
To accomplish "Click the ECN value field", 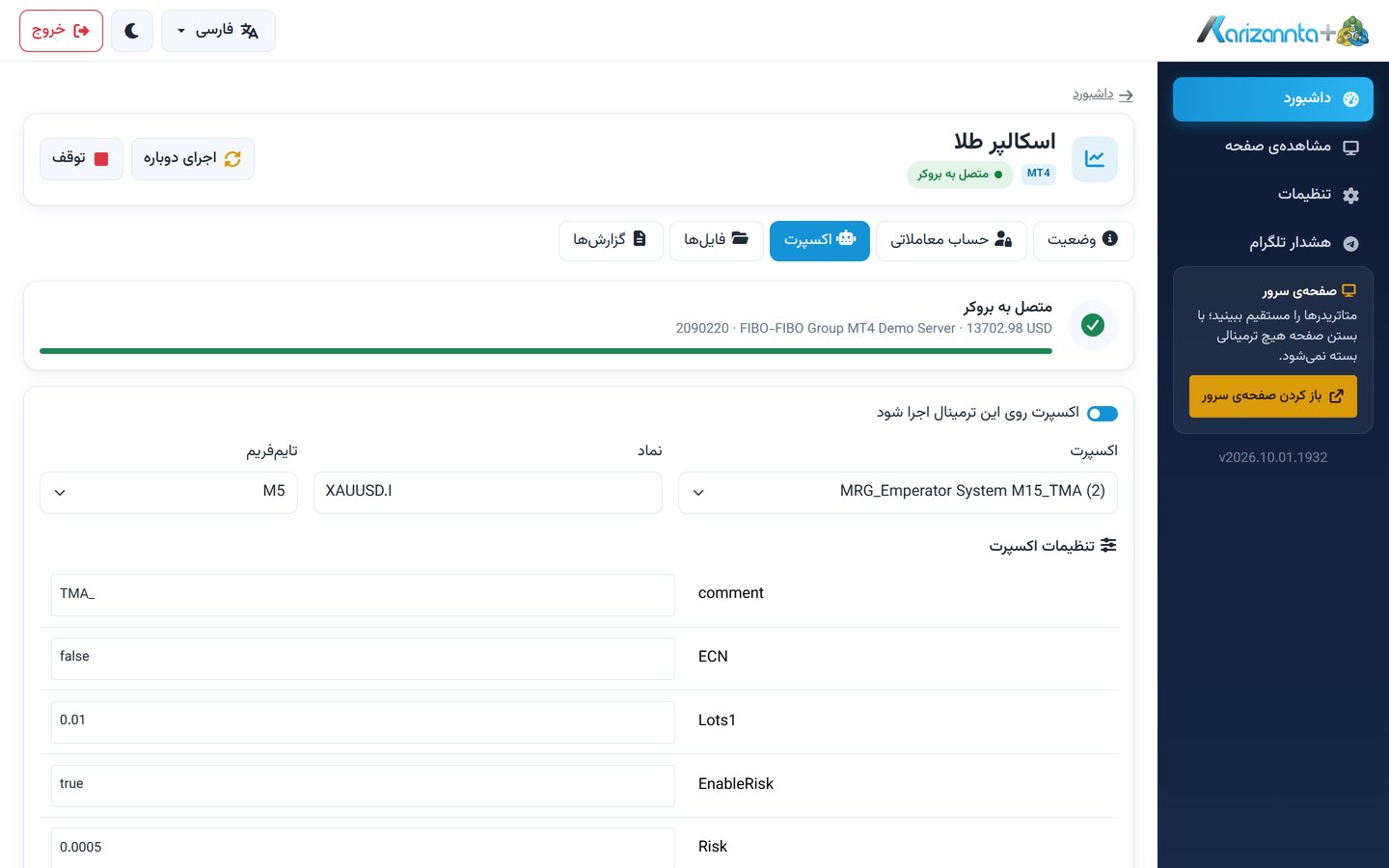I will [363, 659].
